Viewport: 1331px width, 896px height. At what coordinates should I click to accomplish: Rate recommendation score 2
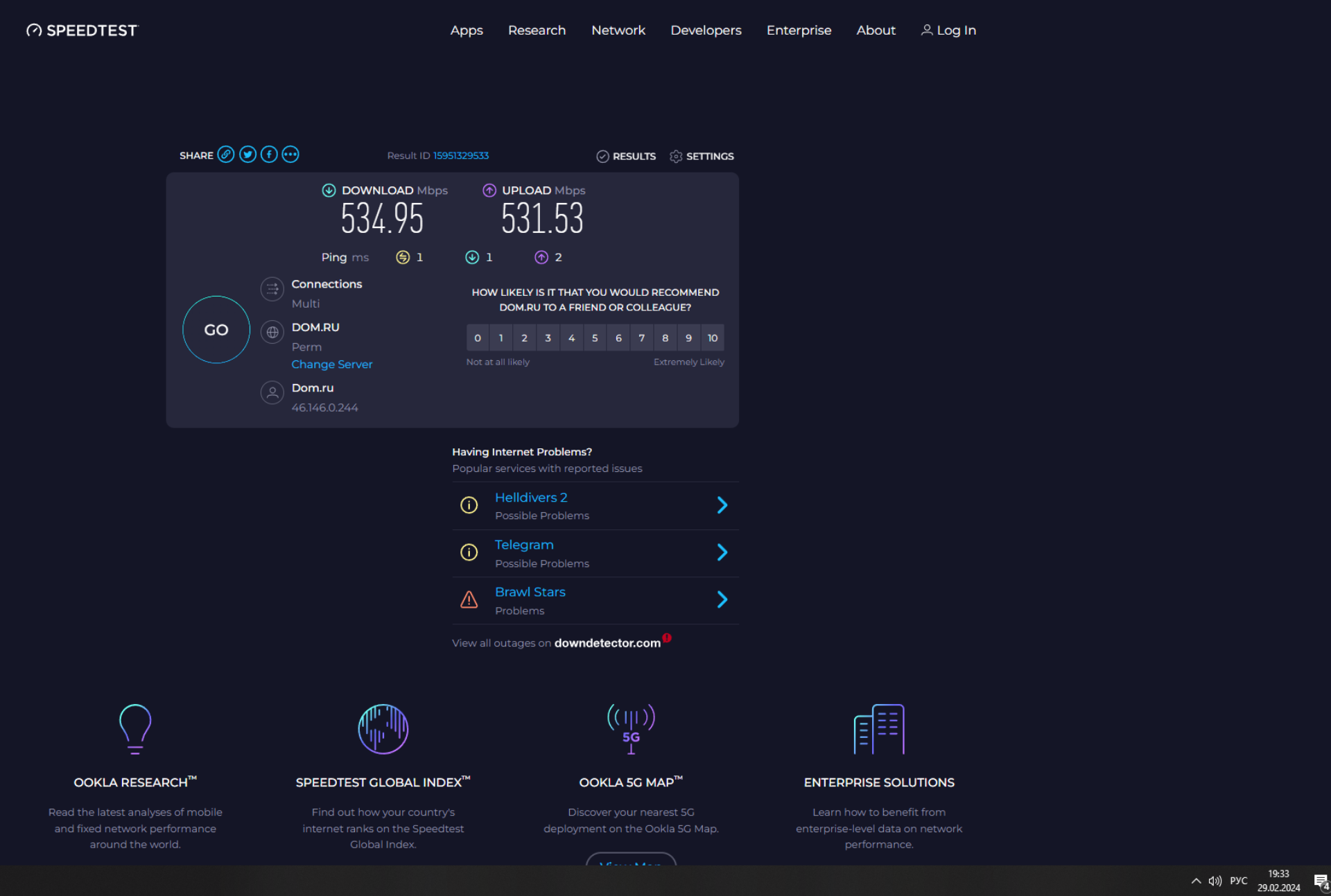point(525,338)
